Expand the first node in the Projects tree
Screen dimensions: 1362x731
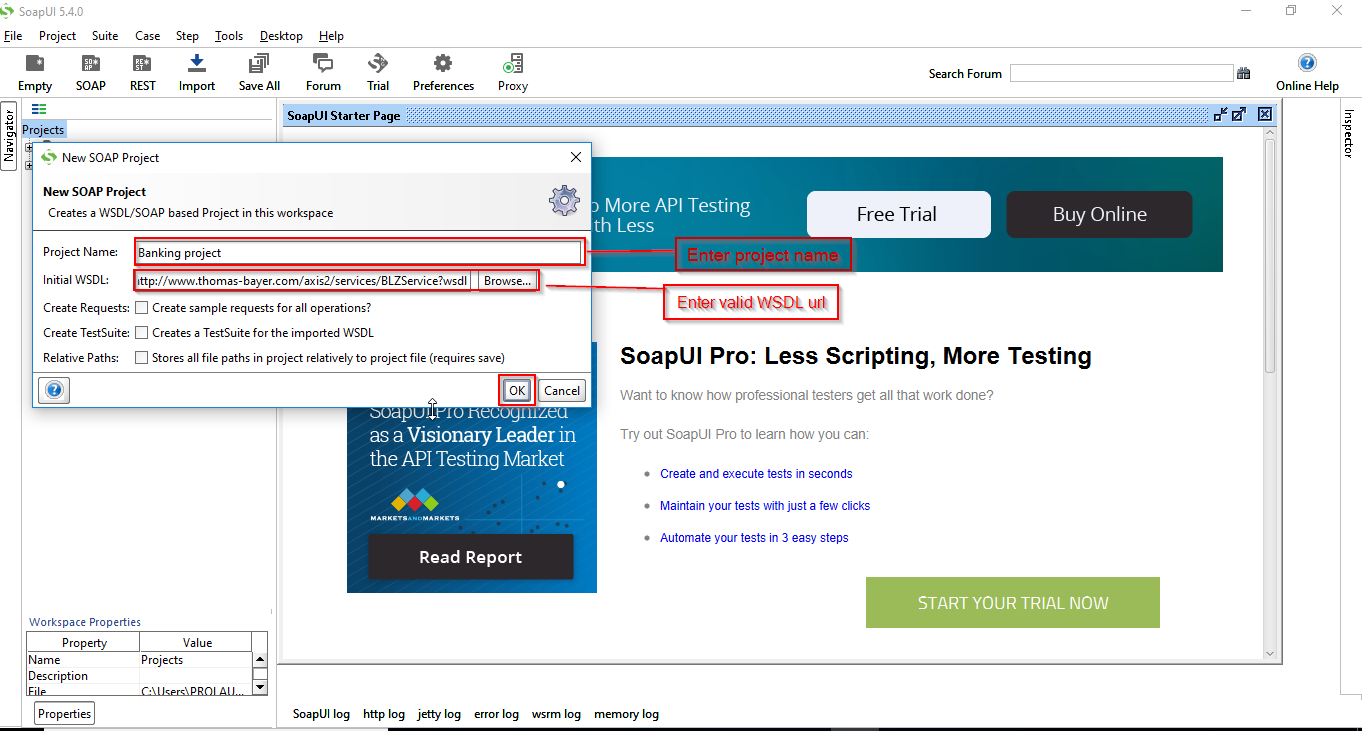29,147
